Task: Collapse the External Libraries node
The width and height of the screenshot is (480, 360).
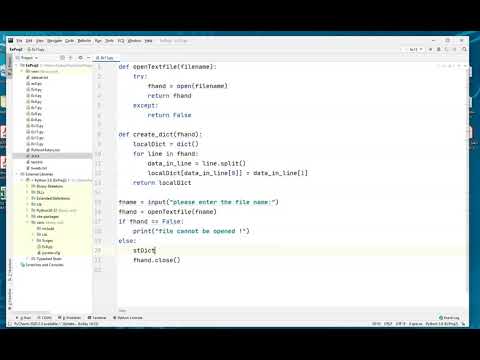Action: tap(17, 174)
